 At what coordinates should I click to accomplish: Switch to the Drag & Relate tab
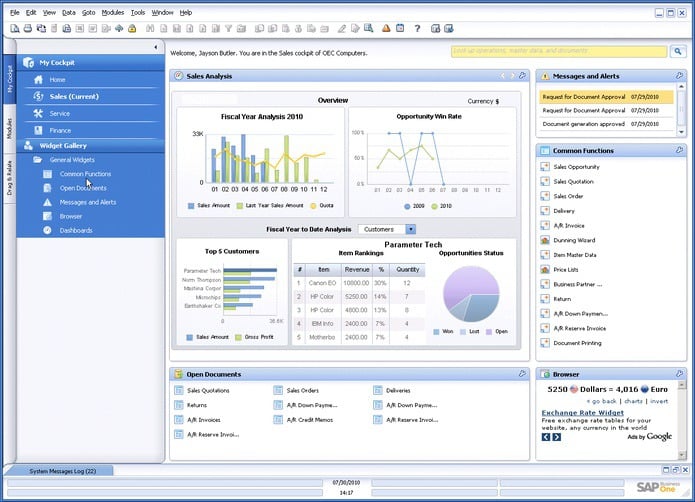coord(9,178)
